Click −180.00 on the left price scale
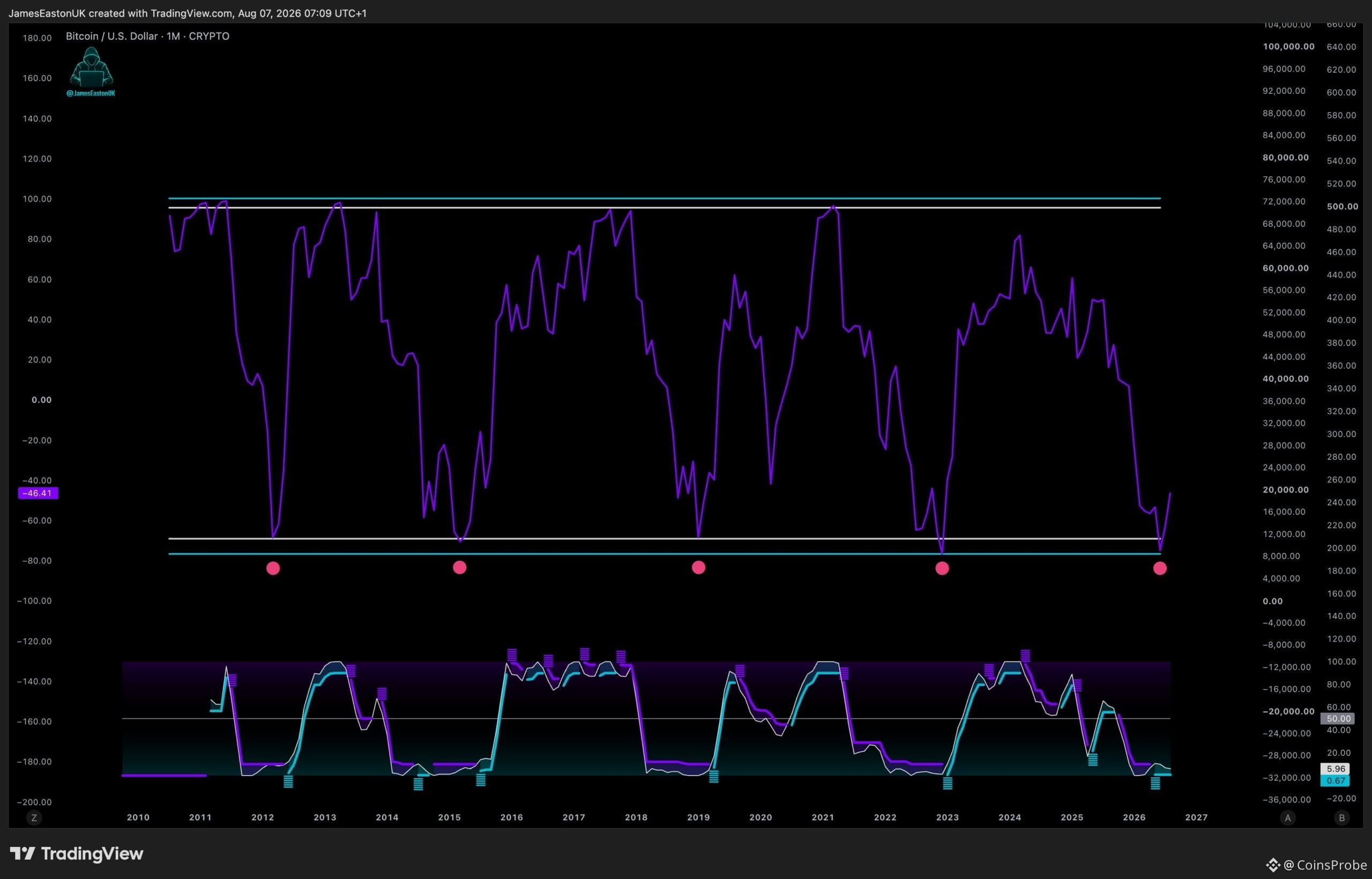This screenshot has height=879, width=1372. [x=34, y=762]
